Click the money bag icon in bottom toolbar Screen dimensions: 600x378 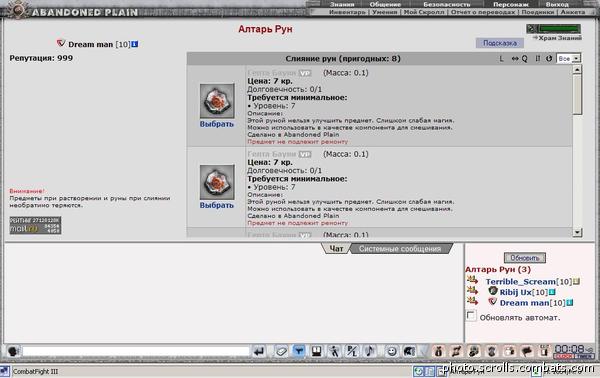[x=439, y=351]
